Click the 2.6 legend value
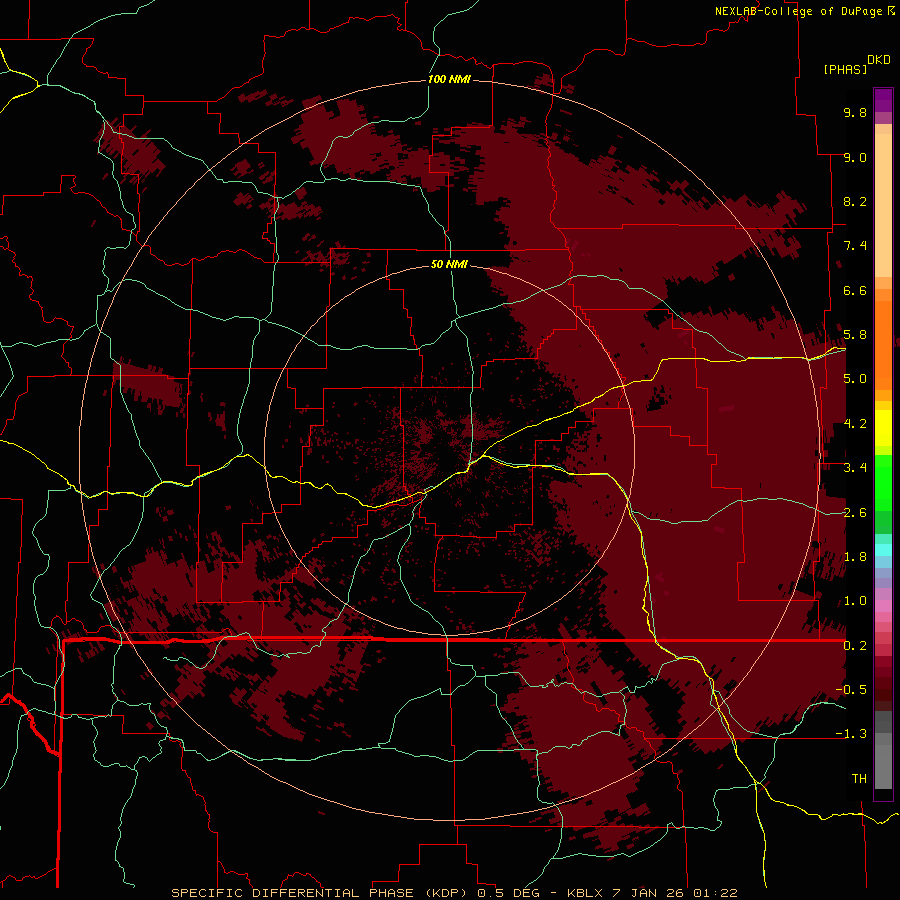Screen dimensions: 900x900 coord(855,512)
